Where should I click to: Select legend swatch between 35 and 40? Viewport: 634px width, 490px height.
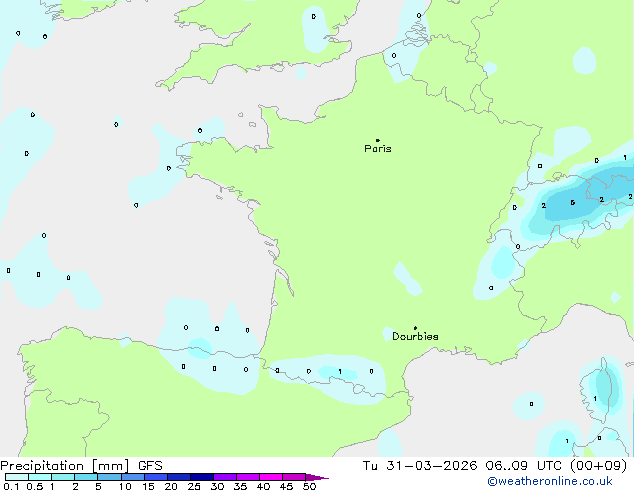pyautogui.click(x=248, y=477)
